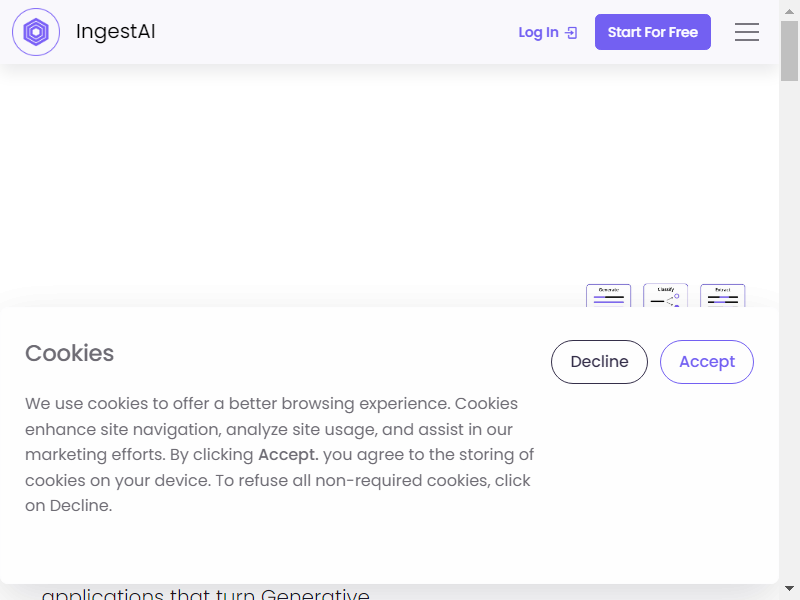Screen dimensions: 800x600
Task: Click the IngestAI hexagon logo icon
Action: tap(36, 32)
